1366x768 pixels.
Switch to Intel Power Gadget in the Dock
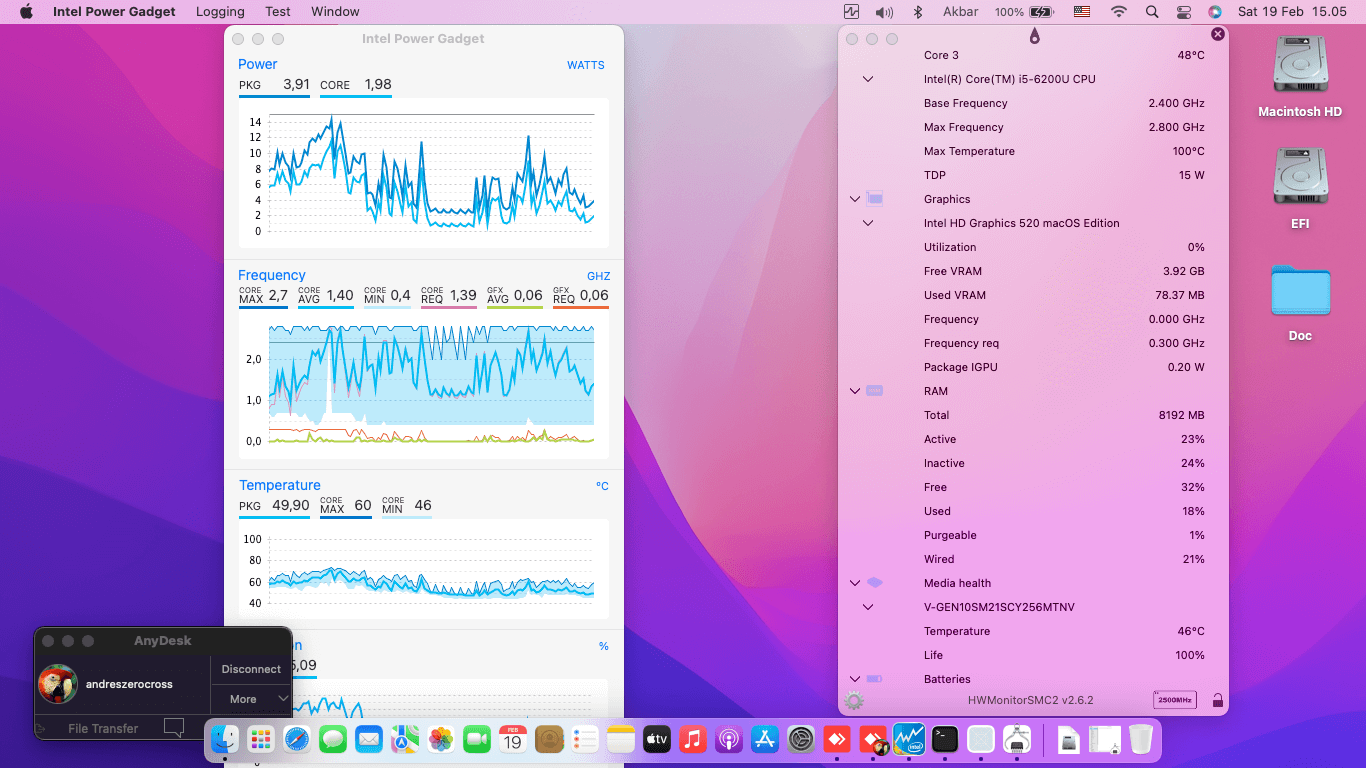[909, 740]
